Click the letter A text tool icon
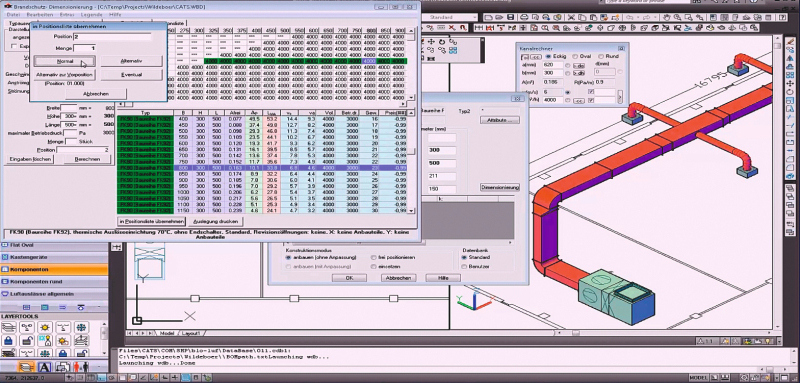 click(45, 367)
